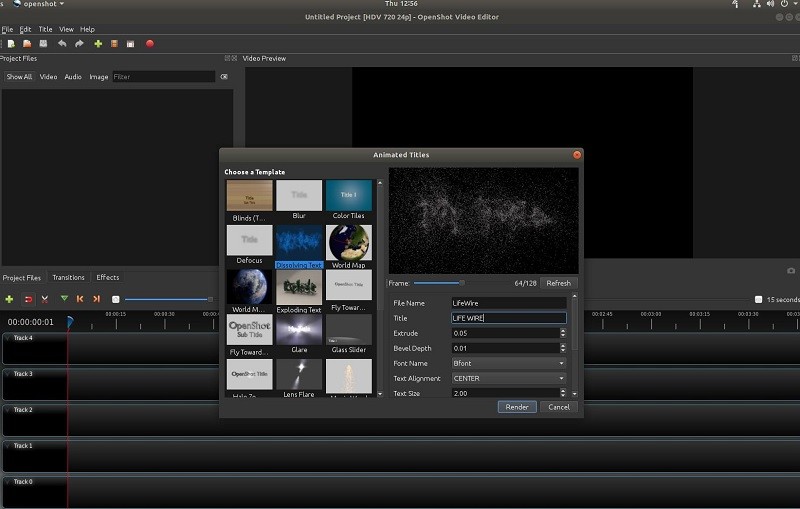Image resolution: width=800 pixels, height=509 pixels.
Task: Choose the Glass Slider template
Action: pos(349,329)
